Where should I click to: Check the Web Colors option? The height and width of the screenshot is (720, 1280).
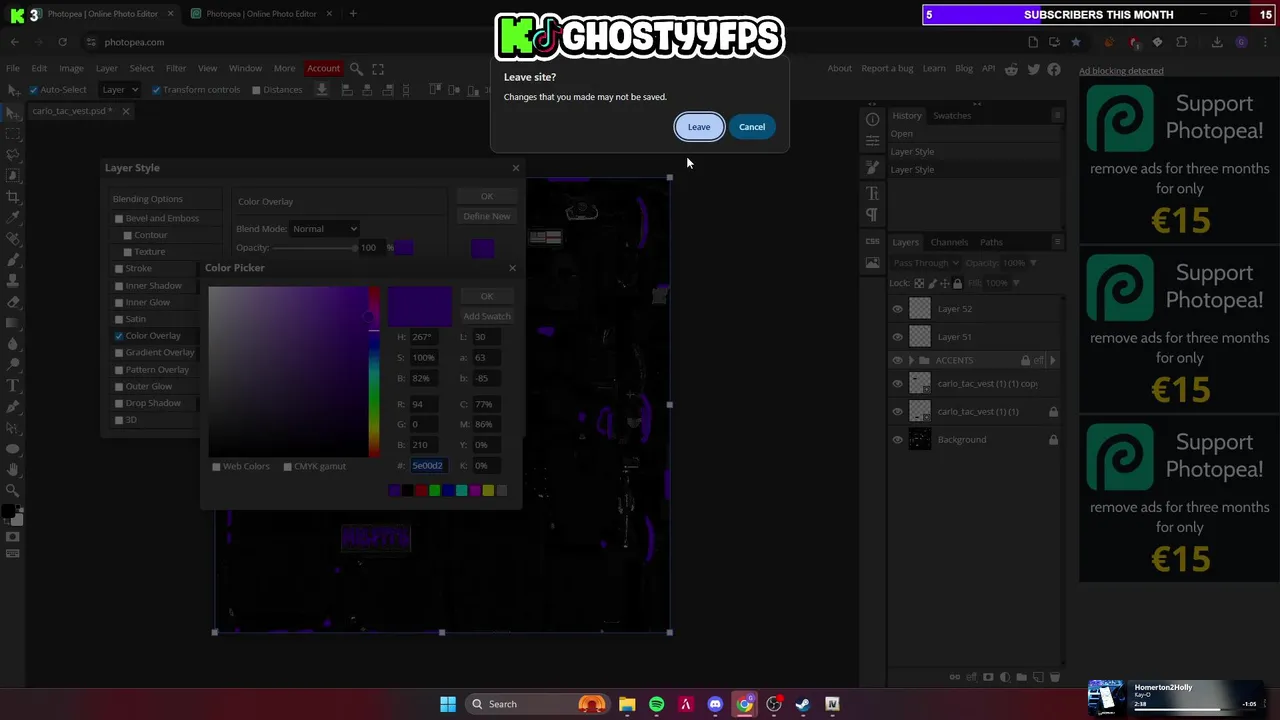click(x=216, y=466)
